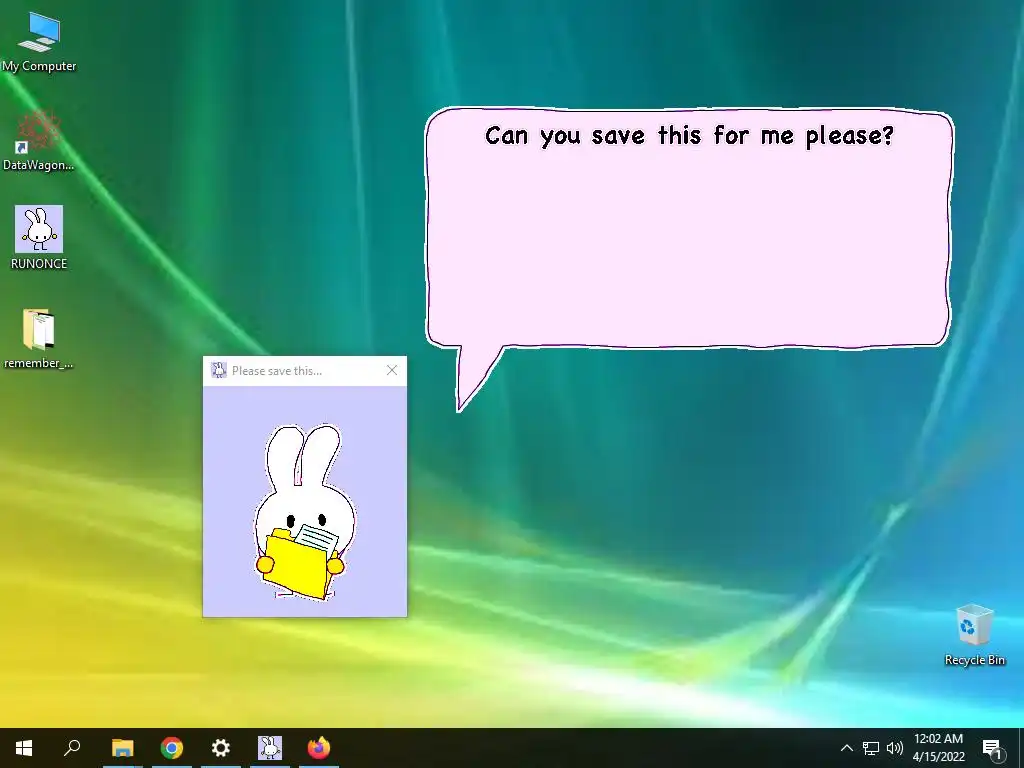Switch to bunny app in taskbar
The height and width of the screenshot is (768, 1024).
click(270, 748)
